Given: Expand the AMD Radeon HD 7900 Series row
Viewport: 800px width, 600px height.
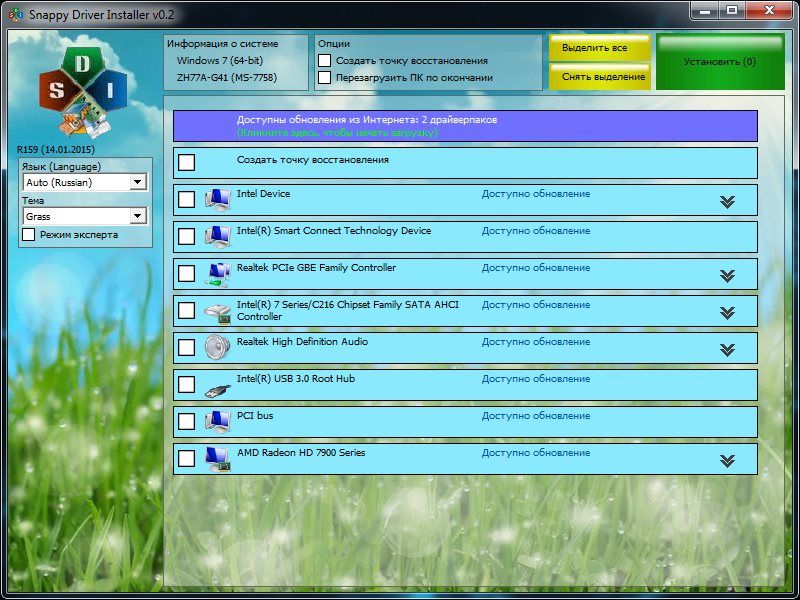Looking at the screenshot, I should [728, 461].
